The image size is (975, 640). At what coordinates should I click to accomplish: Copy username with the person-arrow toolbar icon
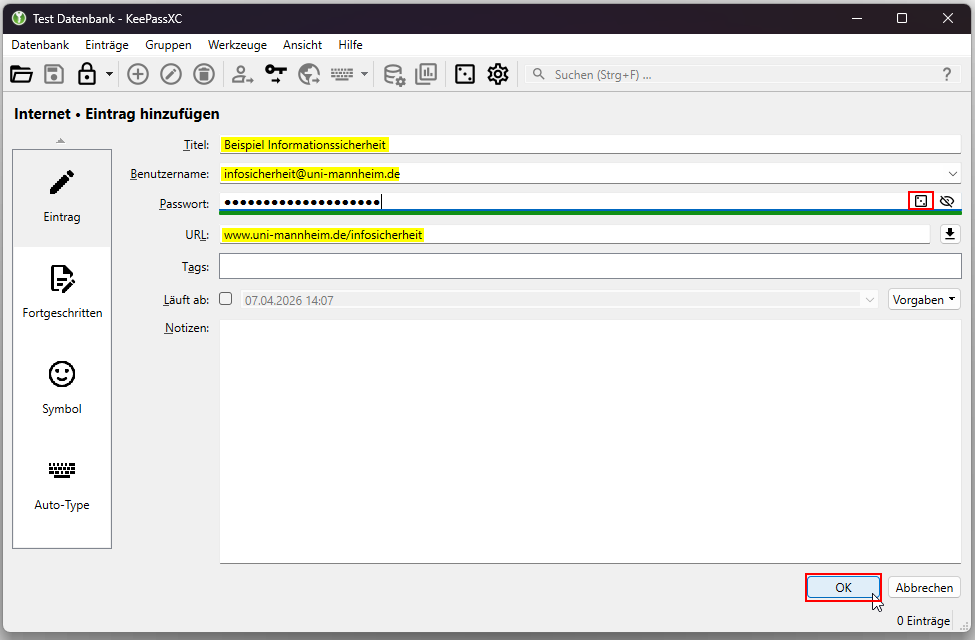click(242, 75)
